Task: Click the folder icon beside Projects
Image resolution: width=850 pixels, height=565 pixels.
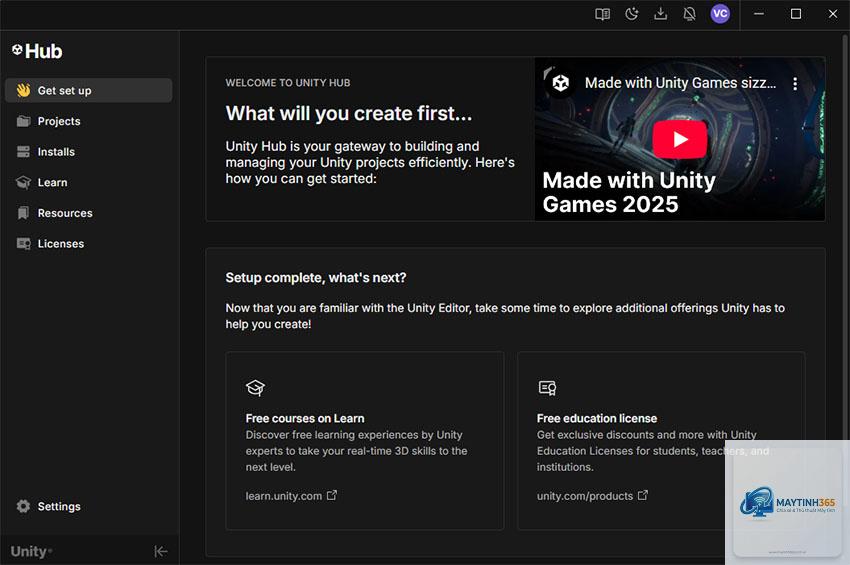Action: point(23,121)
